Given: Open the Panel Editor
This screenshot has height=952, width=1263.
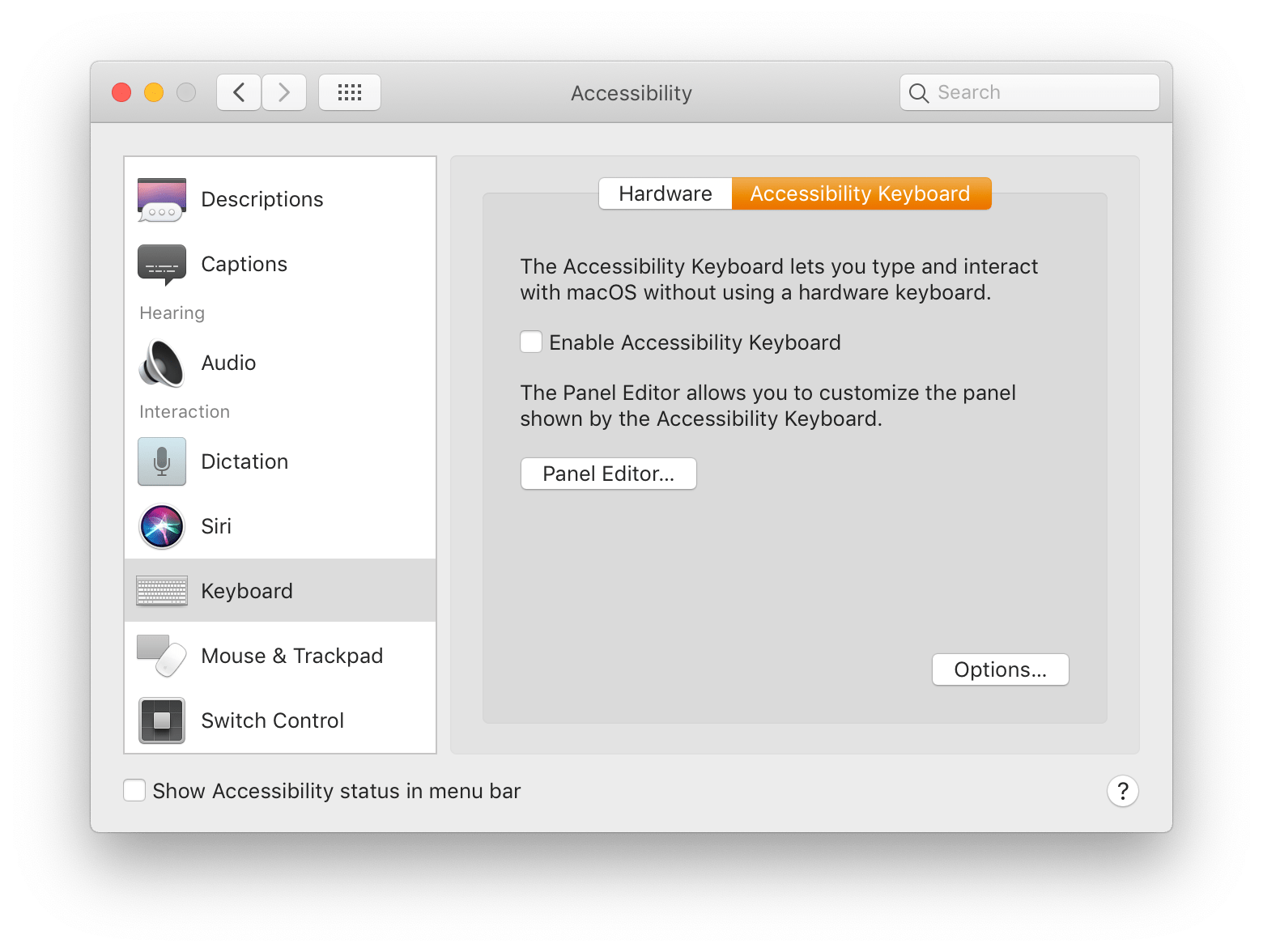Looking at the screenshot, I should tap(609, 474).
